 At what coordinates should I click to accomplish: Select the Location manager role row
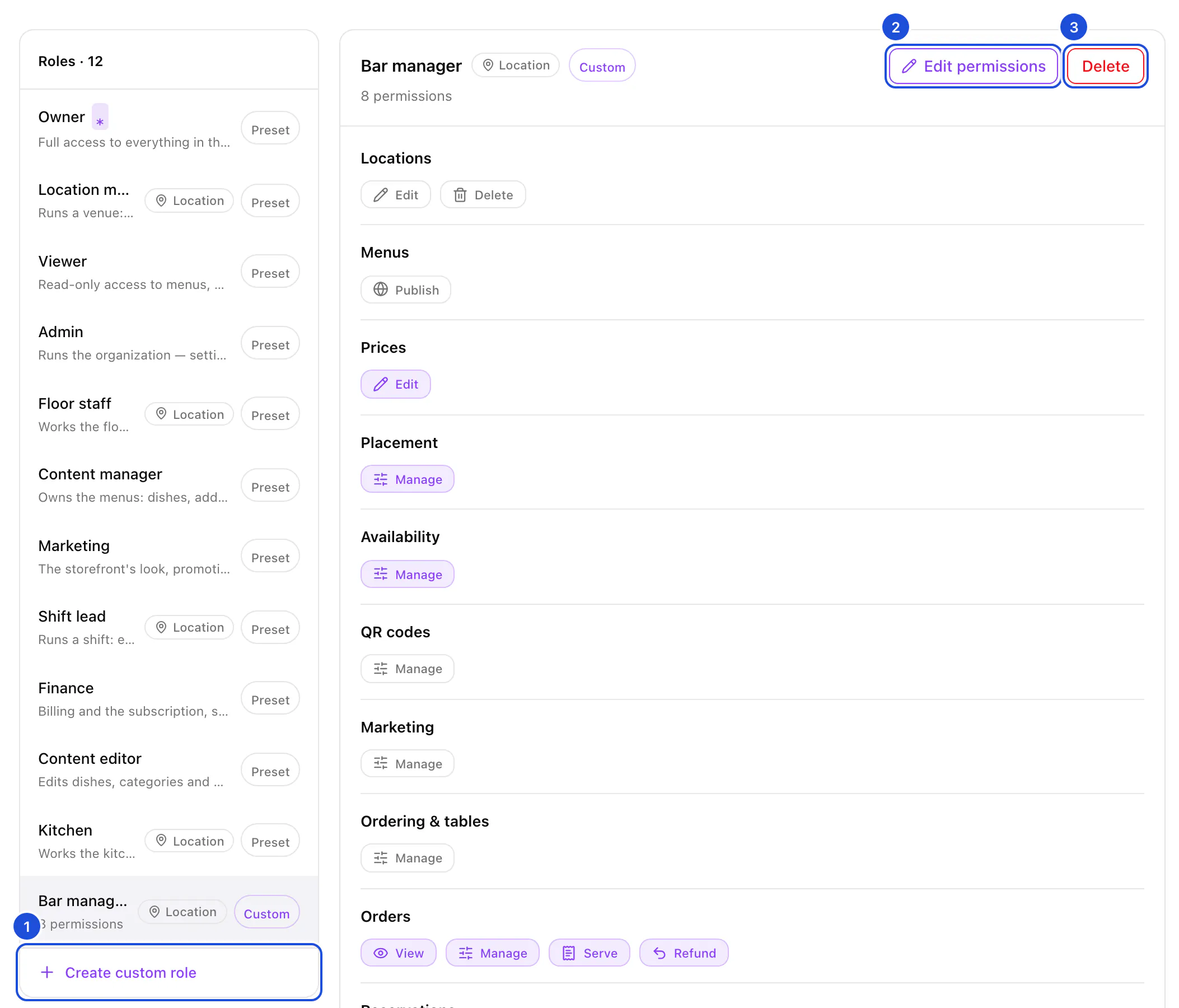169,201
